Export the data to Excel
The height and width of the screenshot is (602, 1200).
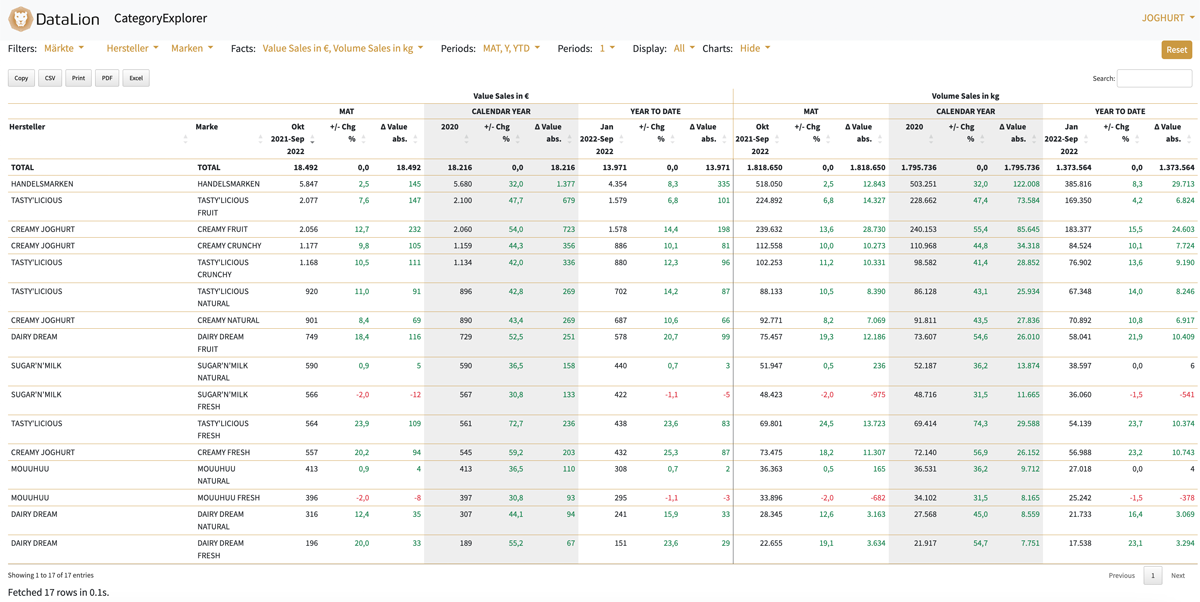click(135, 77)
